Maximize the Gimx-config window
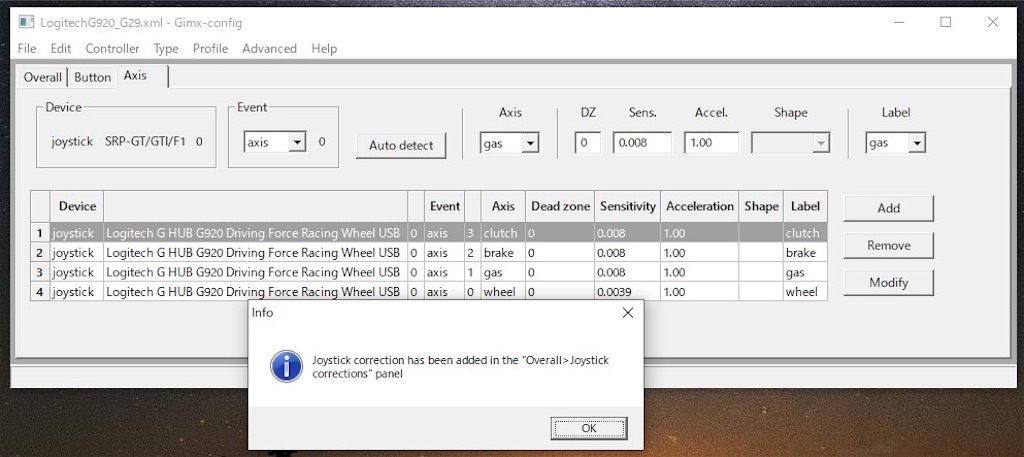Viewport: 1024px width, 457px height. [945, 22]
